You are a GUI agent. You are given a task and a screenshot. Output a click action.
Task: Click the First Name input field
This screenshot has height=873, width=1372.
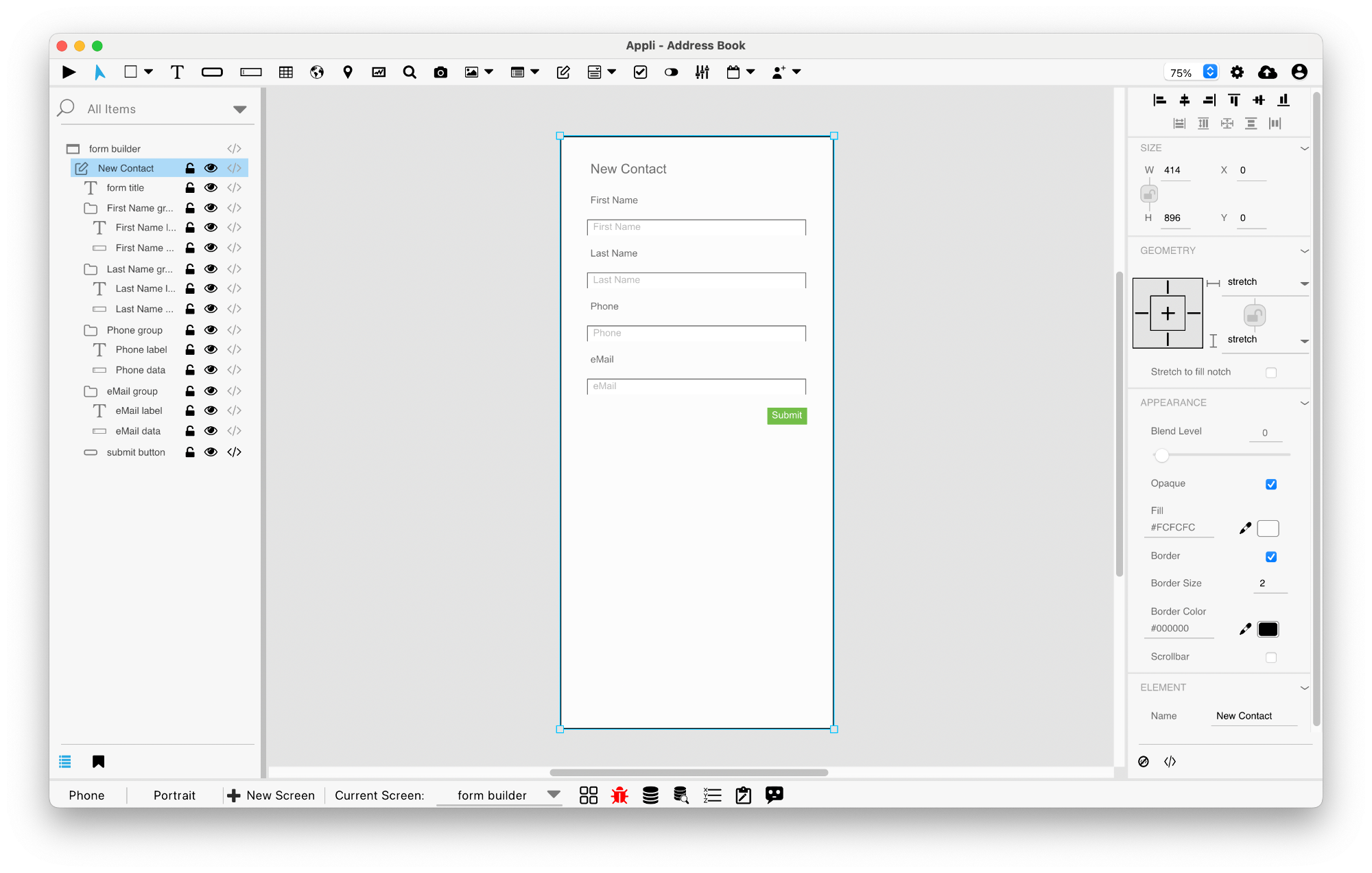pyautogui.click(x=697, y=226)
